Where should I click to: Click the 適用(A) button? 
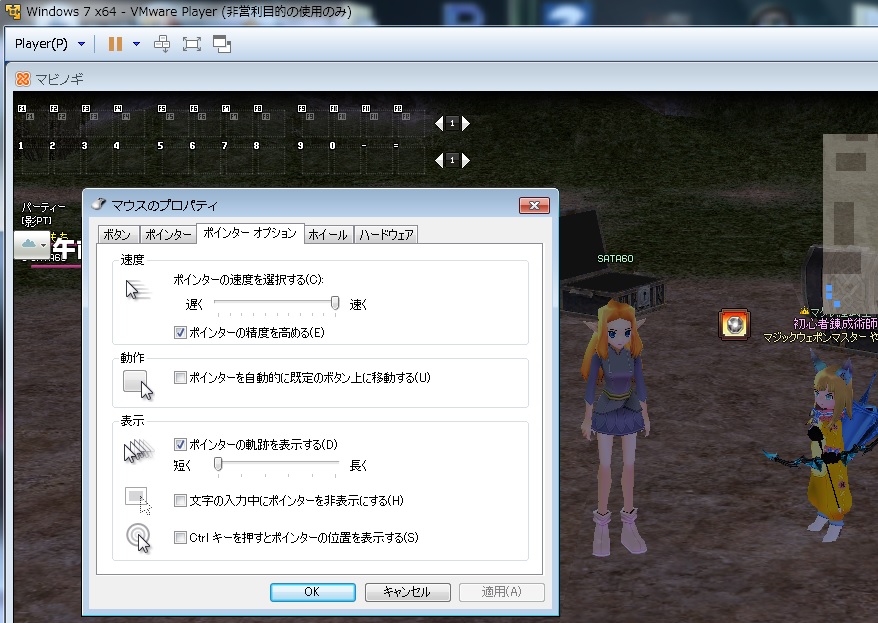click(x=502, y=592)
